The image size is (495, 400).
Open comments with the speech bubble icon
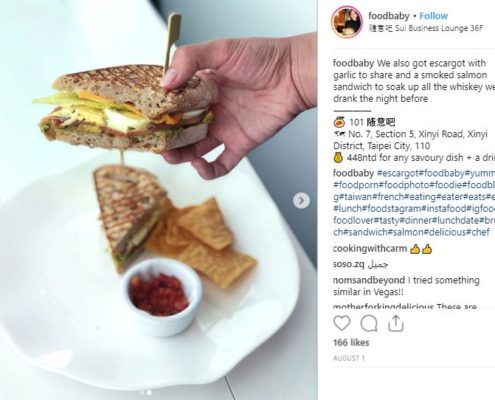(x=369, y=323)
